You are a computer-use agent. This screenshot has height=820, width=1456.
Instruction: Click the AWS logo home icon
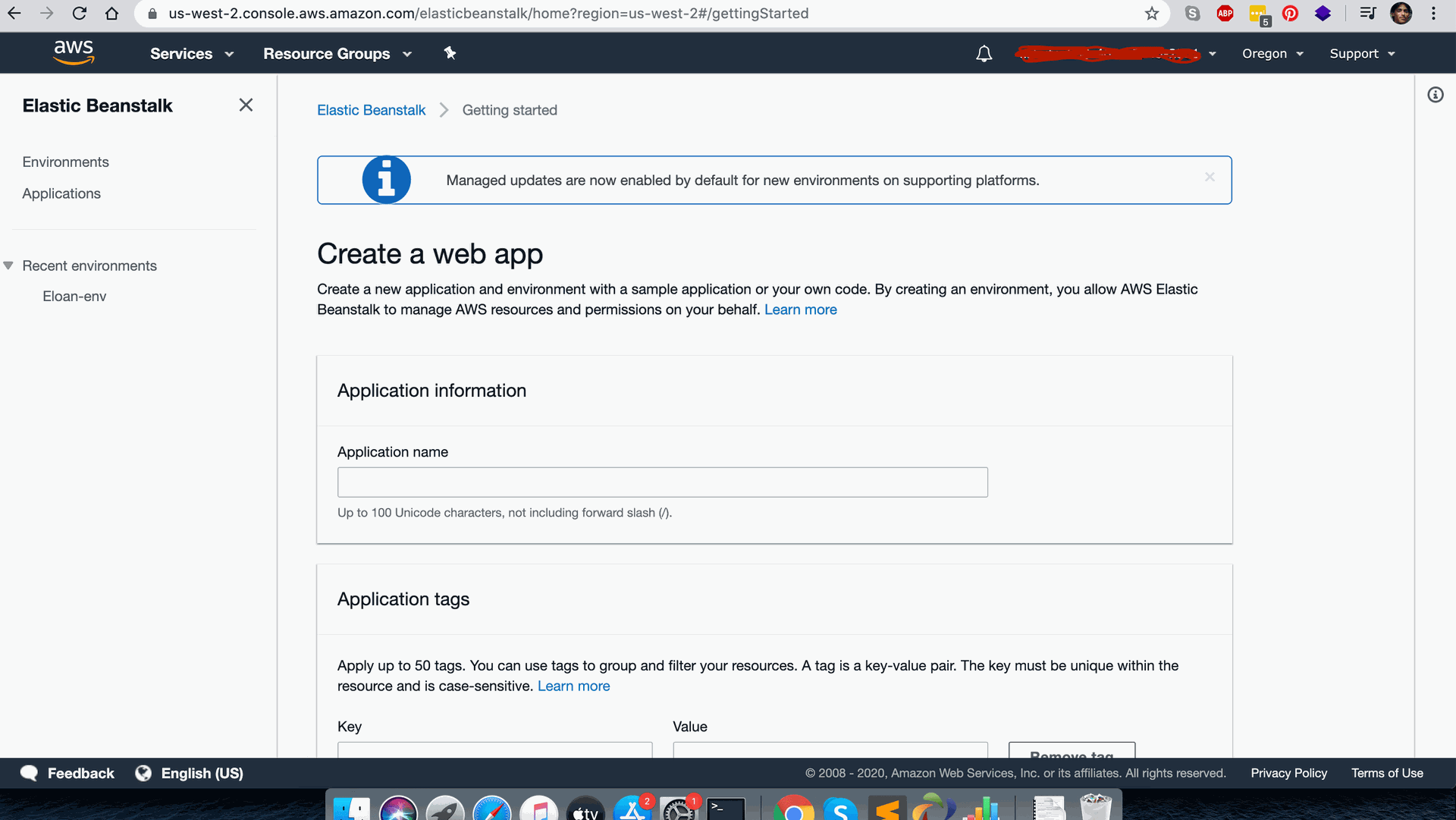[74, 52]
